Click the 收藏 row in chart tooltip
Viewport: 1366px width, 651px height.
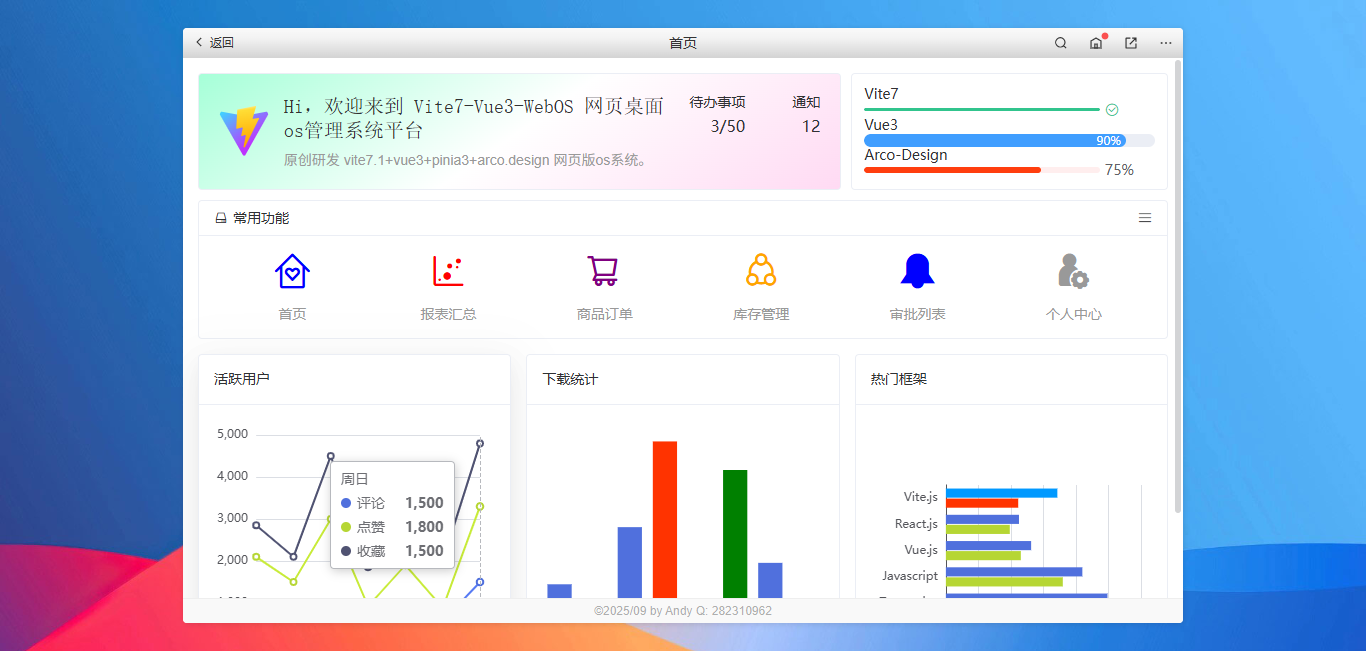(x=392, y=551)
